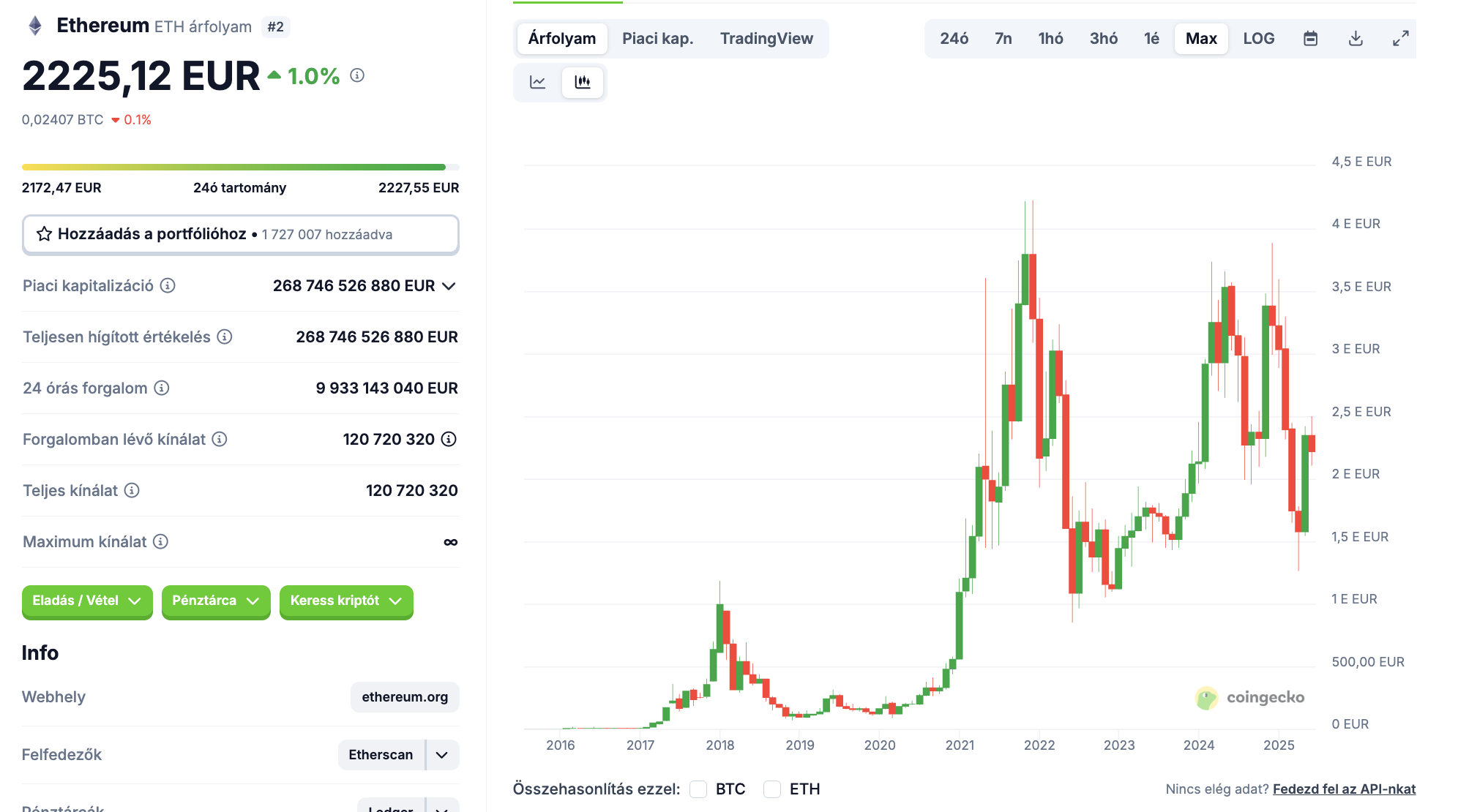This screenshot has height=812, width=1458.
Task: Click the 24ó tartomány price range bar
Action: (x=240, y=168)
